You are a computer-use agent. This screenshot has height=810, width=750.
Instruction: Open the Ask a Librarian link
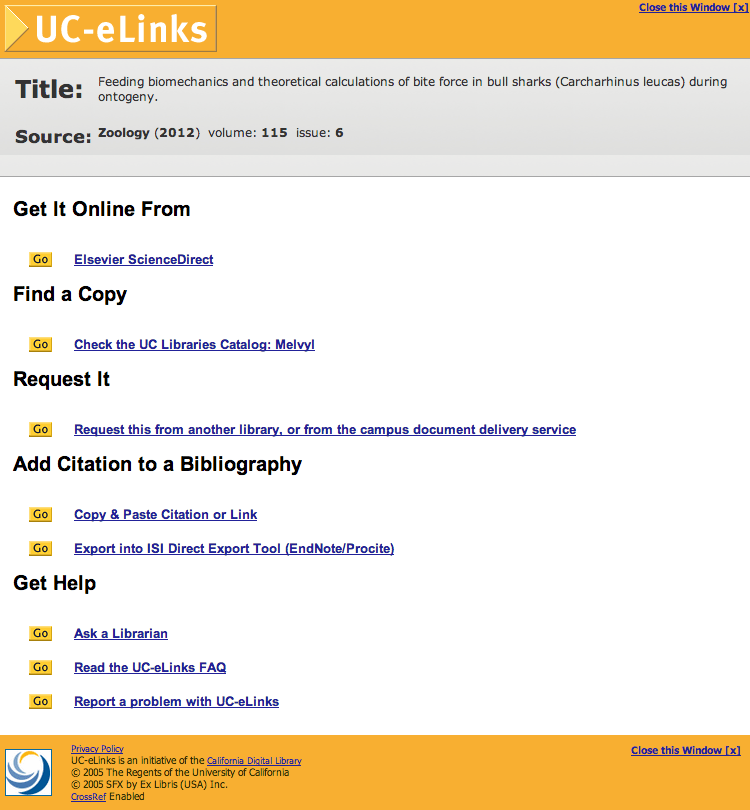tap(121, 633)
